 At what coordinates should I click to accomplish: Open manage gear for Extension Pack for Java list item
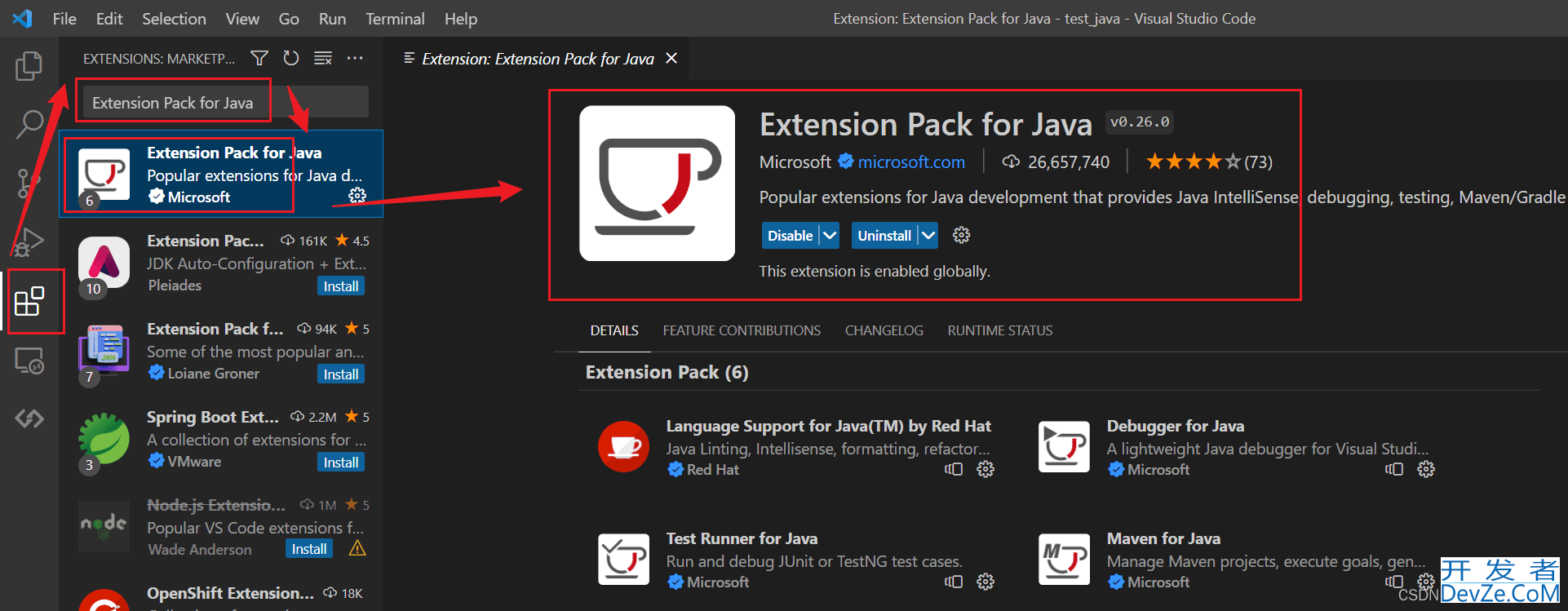click(357, 195)
